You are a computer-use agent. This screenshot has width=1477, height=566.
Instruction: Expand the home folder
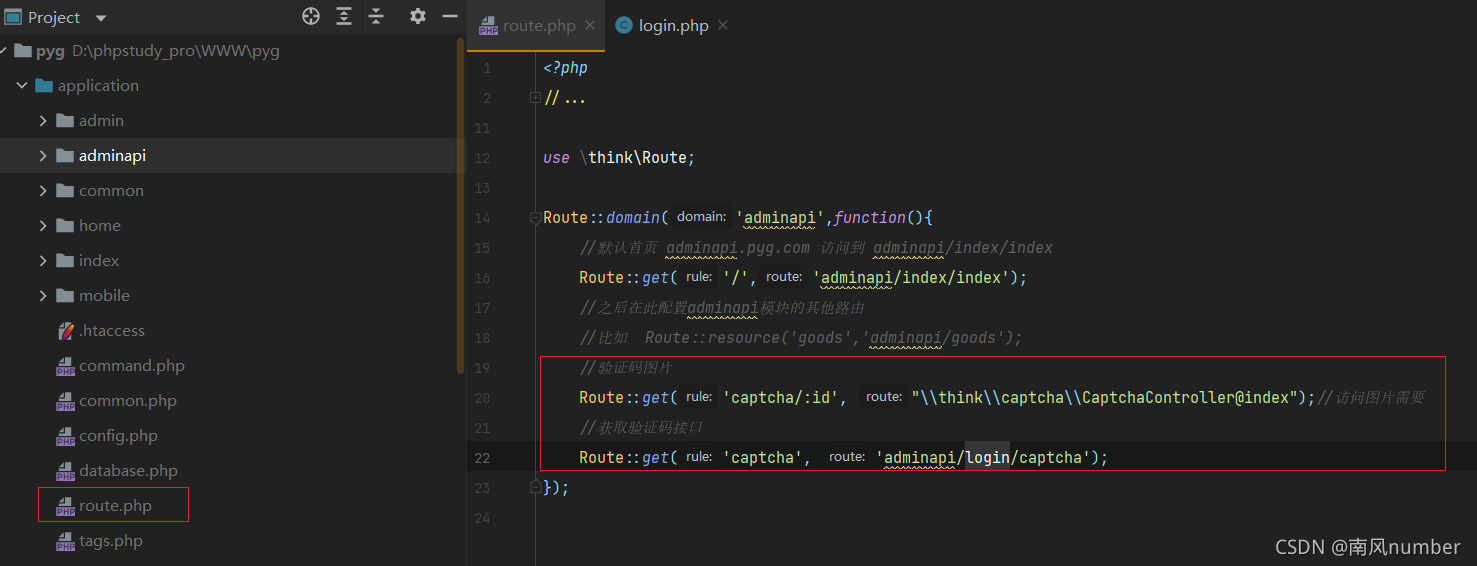(x=43, y=226)
